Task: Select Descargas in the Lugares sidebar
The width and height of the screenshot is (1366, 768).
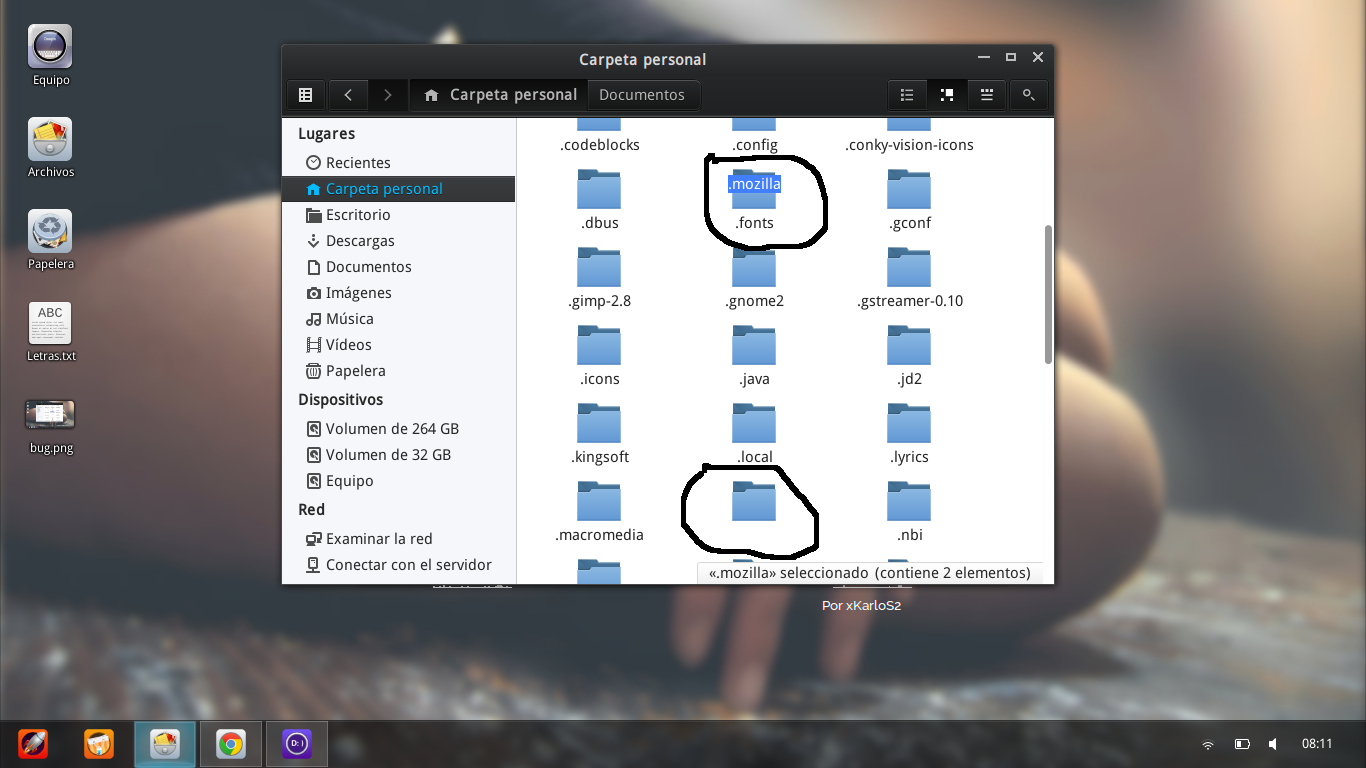Action: tap(359, 241)
